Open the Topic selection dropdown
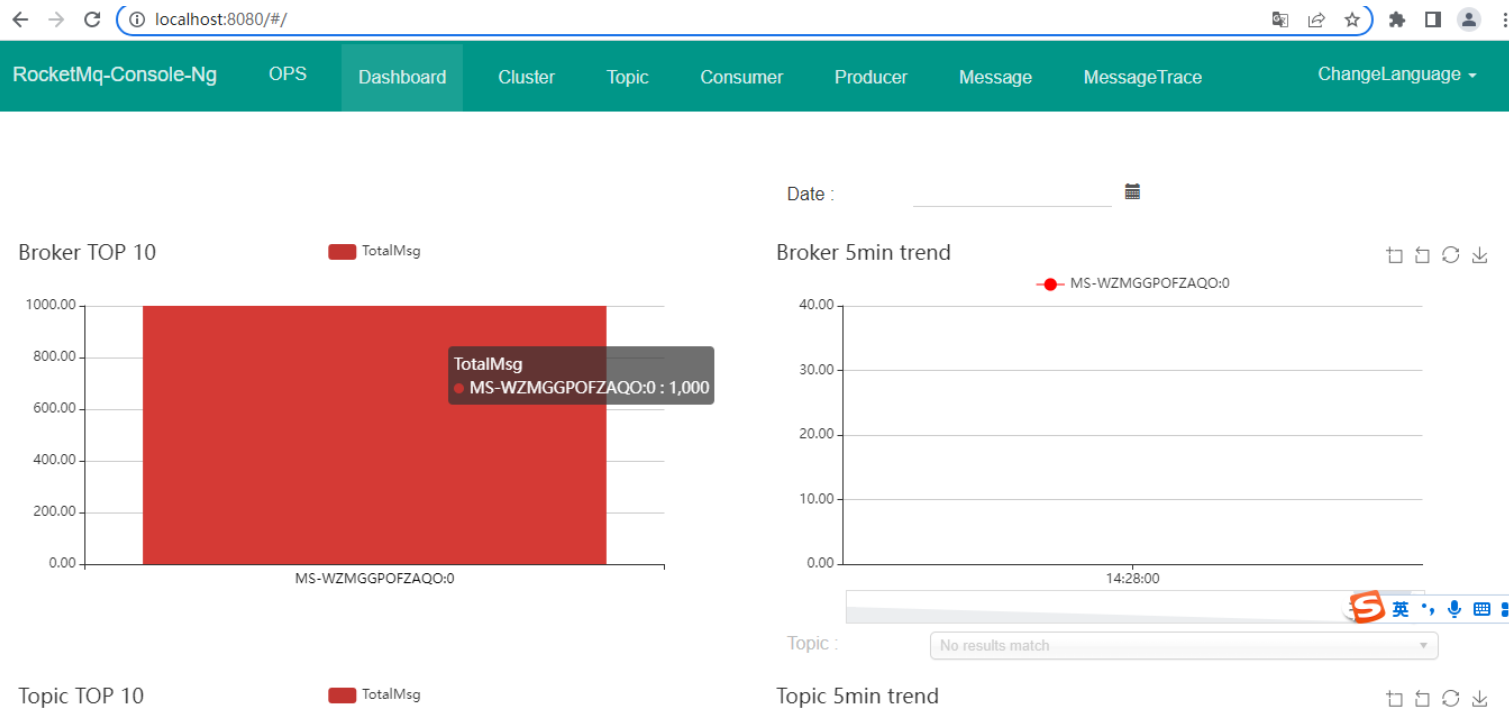The width and height of the screenshot is (1509, 716). [1183, 646]
